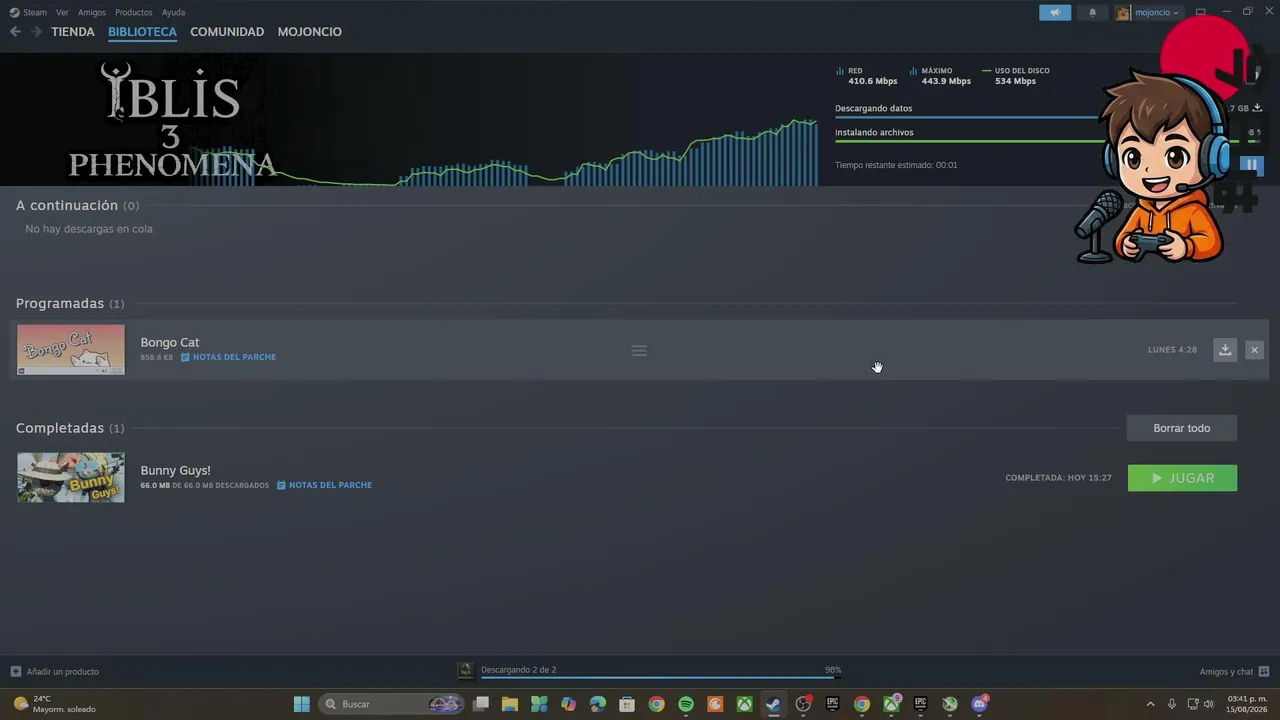1280x720 pixels.
Task: Open the mojoncio account dropdown
Action: [x=1157, y=13]
